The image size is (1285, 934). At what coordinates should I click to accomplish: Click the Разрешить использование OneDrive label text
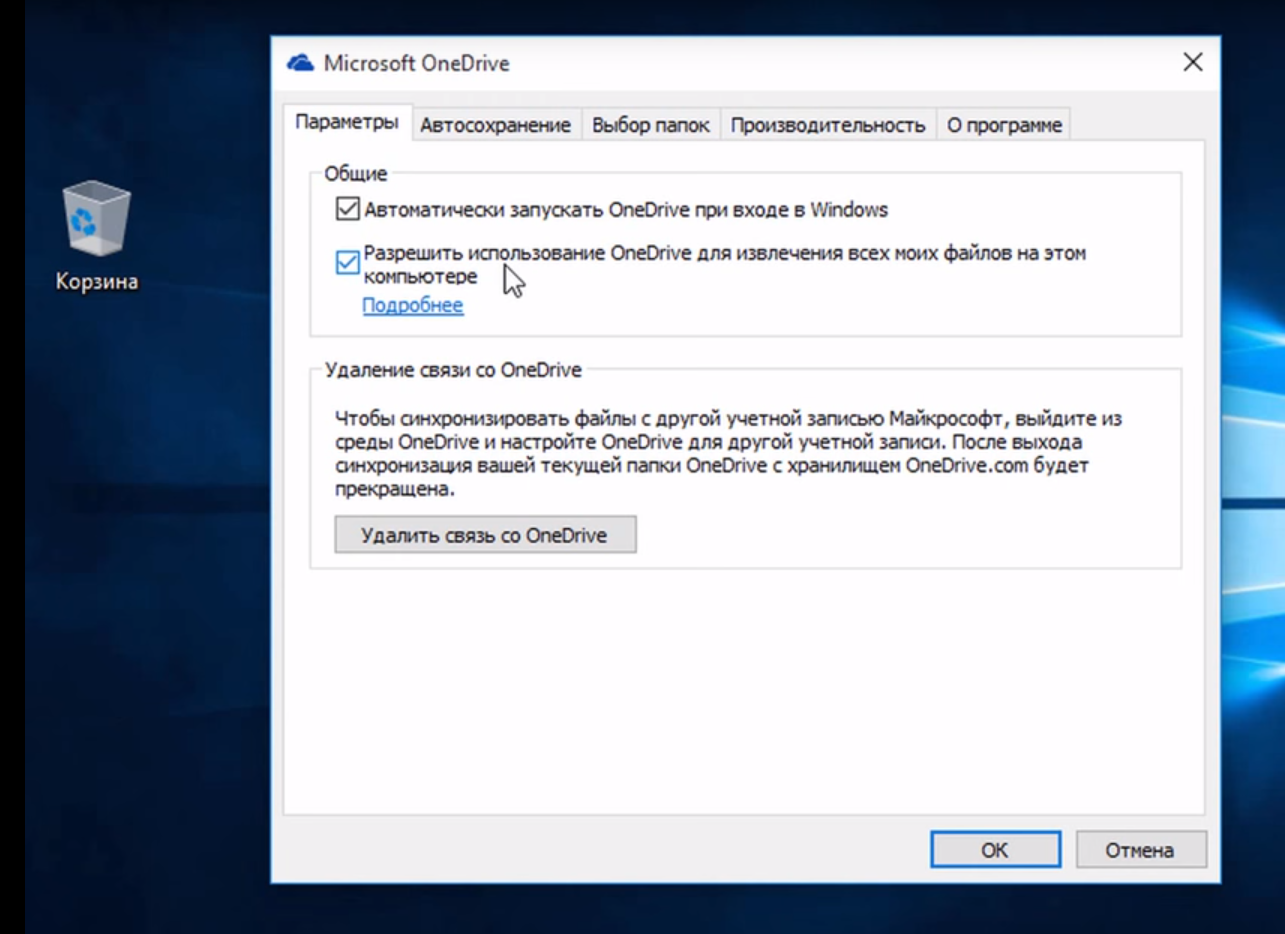tap(725, 264)
